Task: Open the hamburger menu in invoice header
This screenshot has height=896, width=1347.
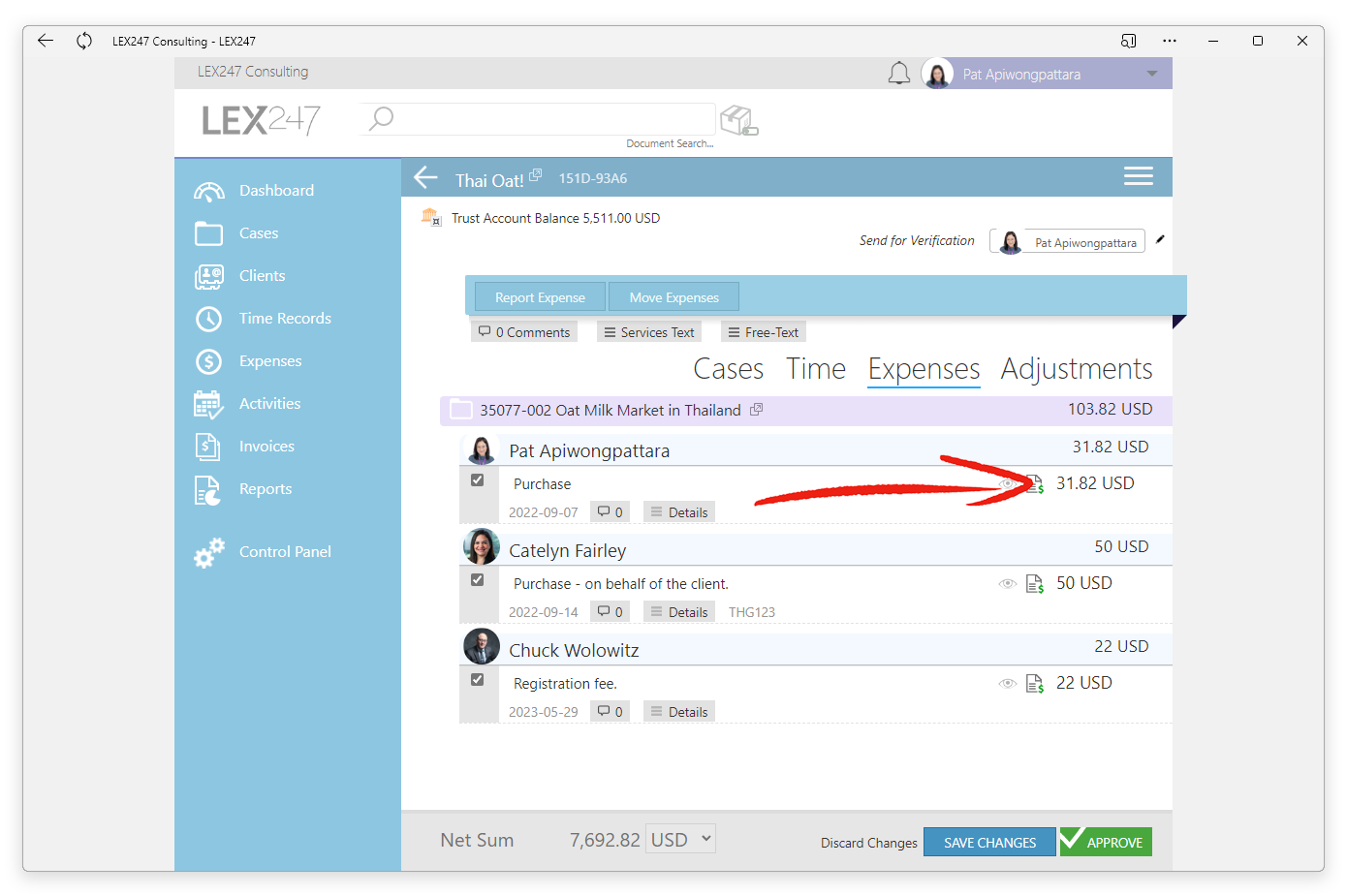Action: coord(1139,176)
